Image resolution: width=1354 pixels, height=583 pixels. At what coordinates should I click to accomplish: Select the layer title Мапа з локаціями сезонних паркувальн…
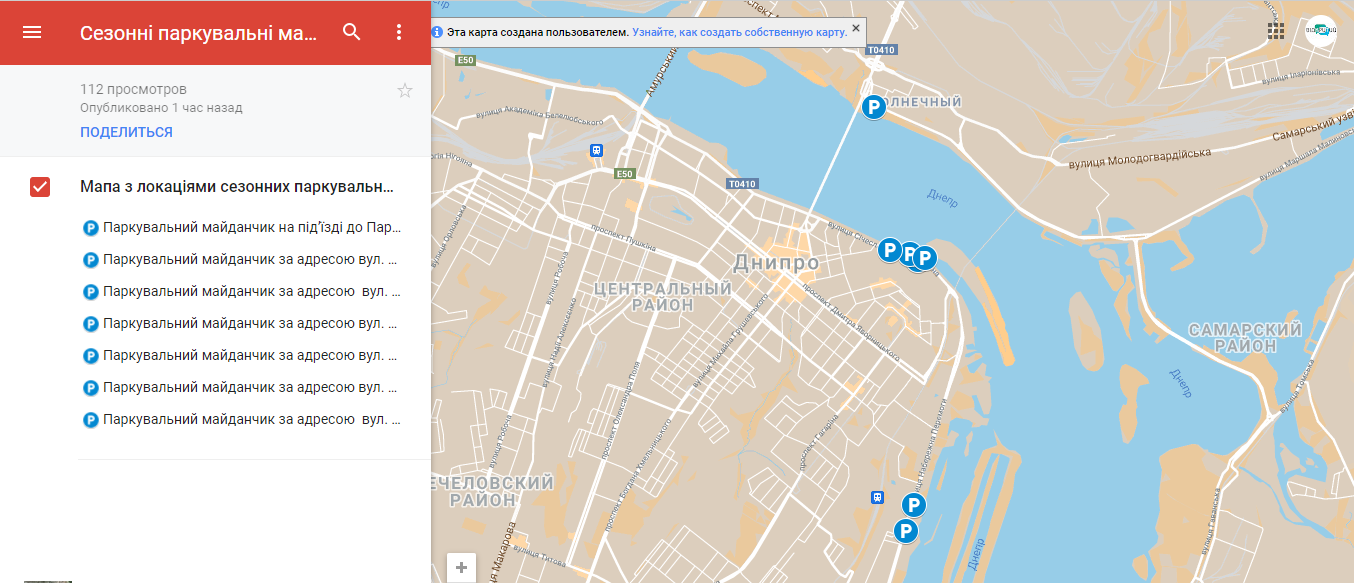[236, 187]
